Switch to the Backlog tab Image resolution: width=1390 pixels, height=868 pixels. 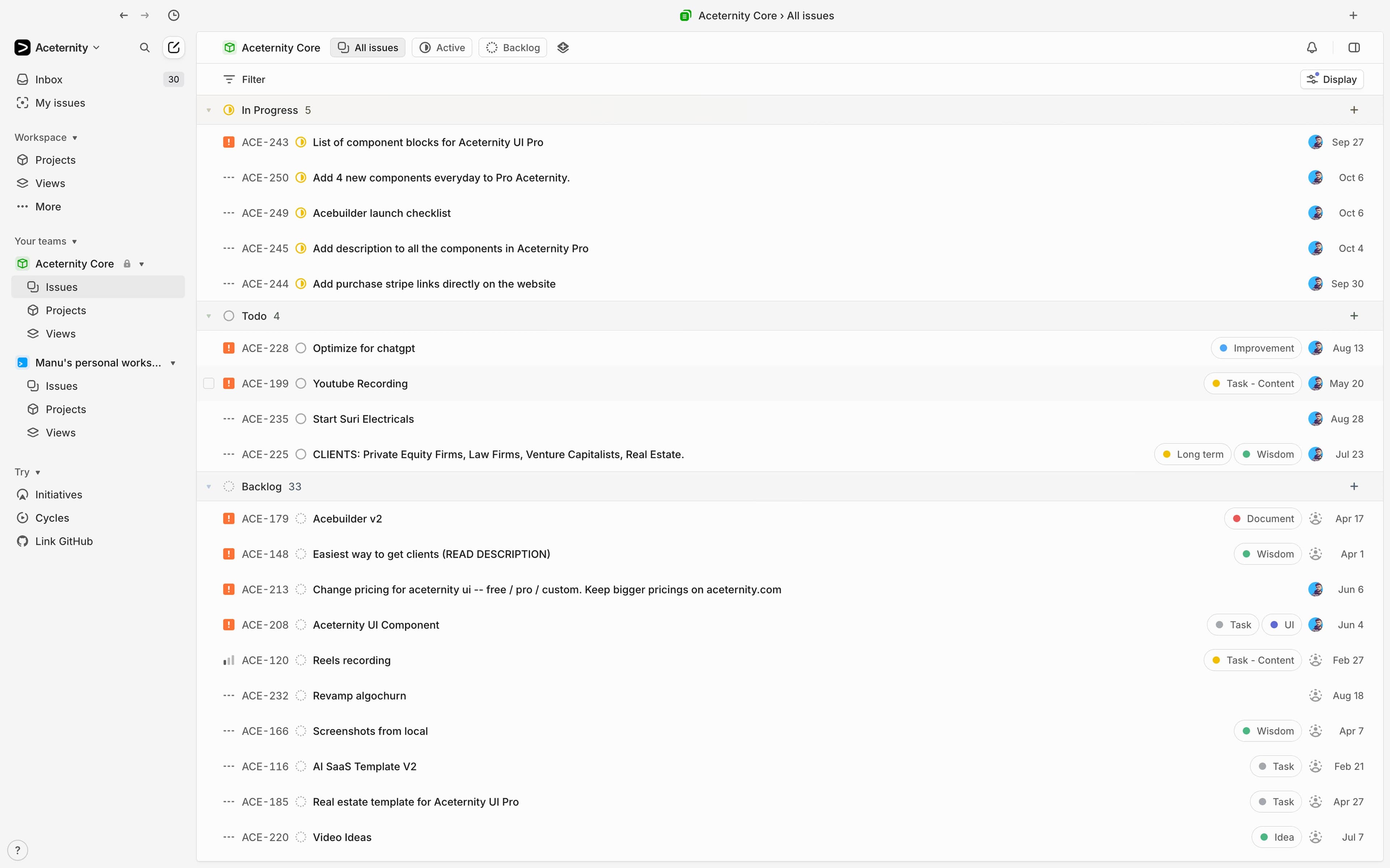point(513,47)
